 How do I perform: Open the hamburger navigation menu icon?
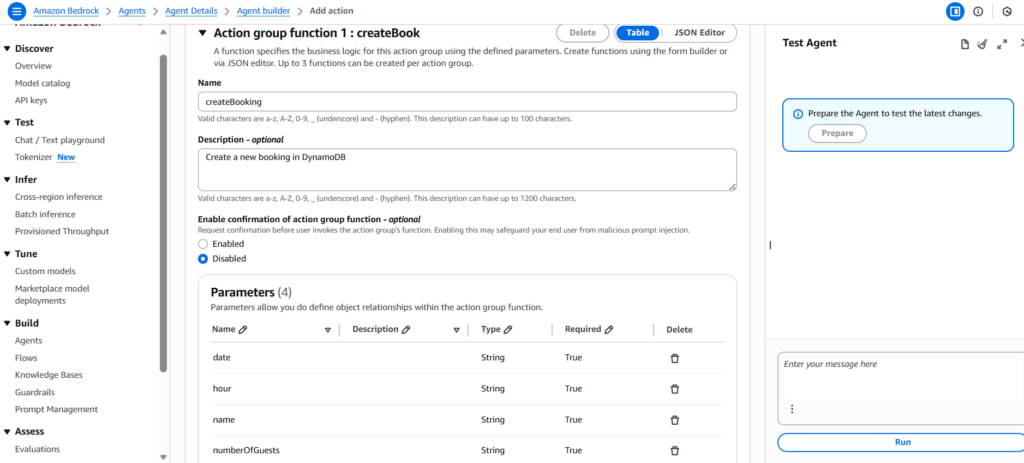[x=16, y=11]
